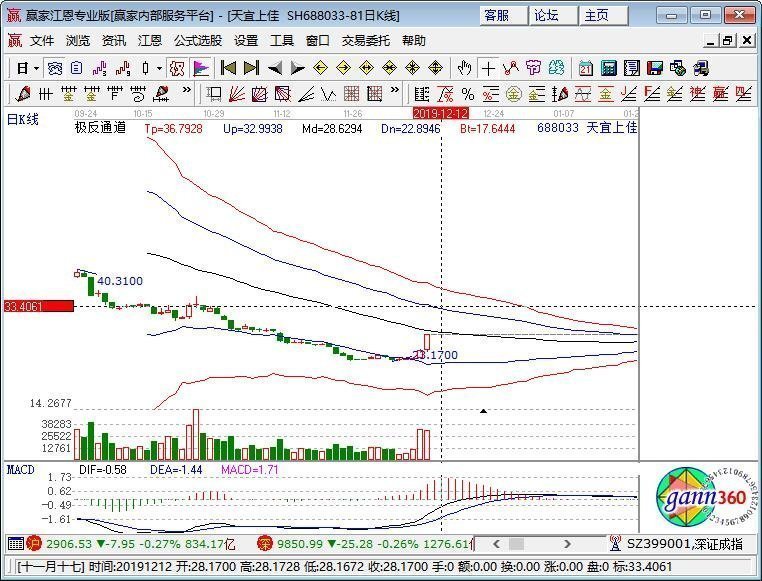
Task: Click the yellow diamond four-way arrows icon
Action: click(x=413, y=68)
